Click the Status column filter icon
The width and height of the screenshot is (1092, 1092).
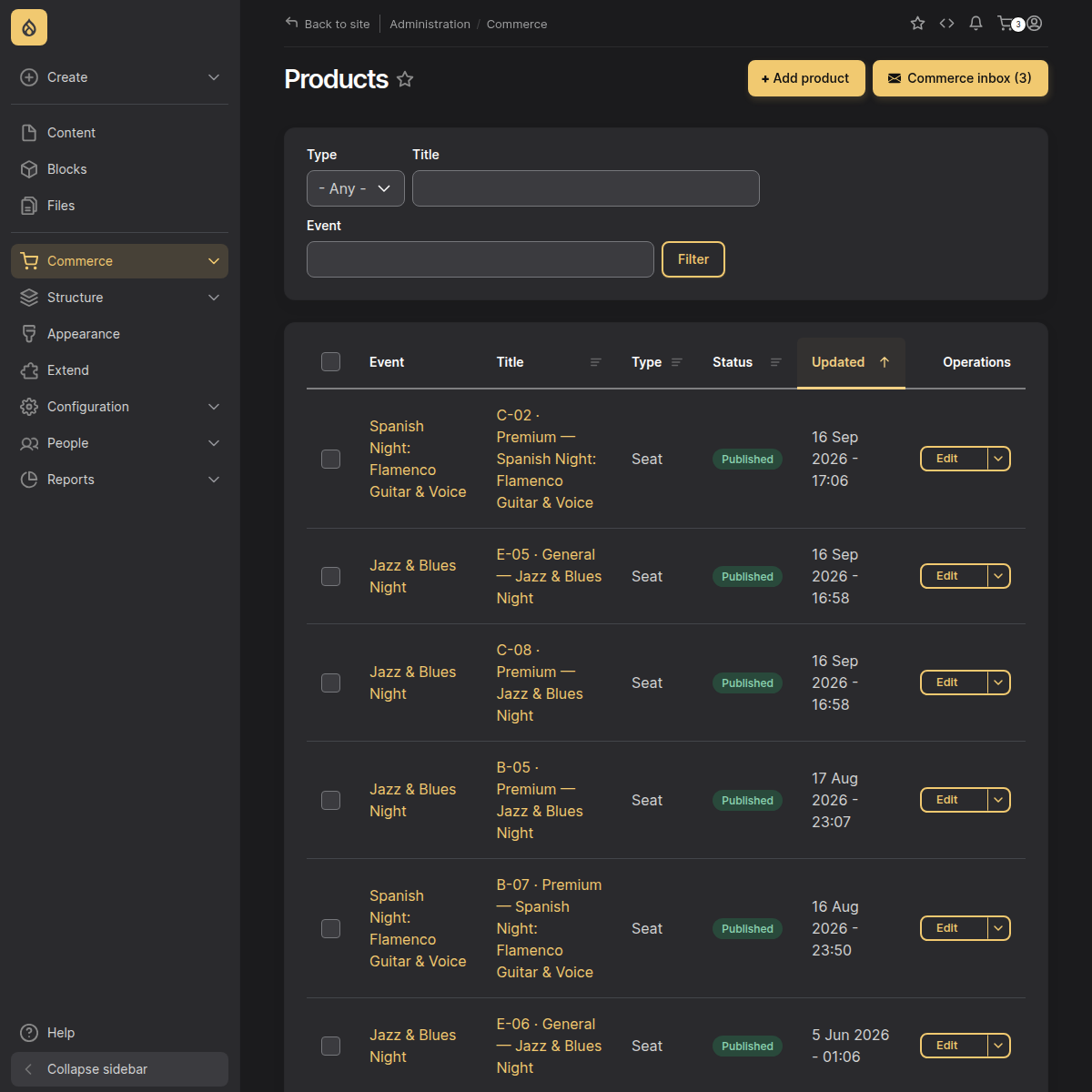click(776, 362)
